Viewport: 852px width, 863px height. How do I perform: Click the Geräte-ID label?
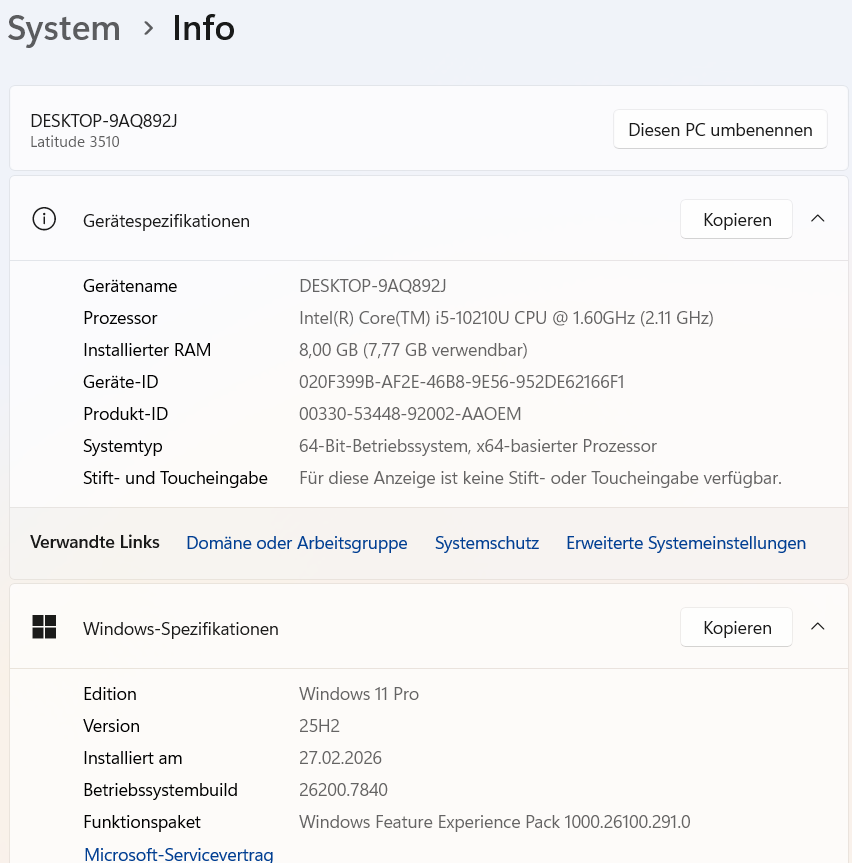tap(121, 382)
